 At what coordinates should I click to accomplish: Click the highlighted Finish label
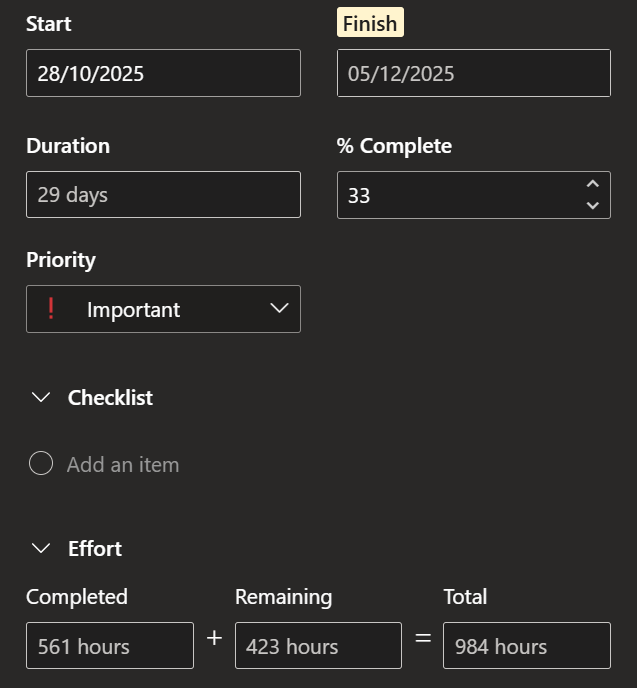[370, 23]
